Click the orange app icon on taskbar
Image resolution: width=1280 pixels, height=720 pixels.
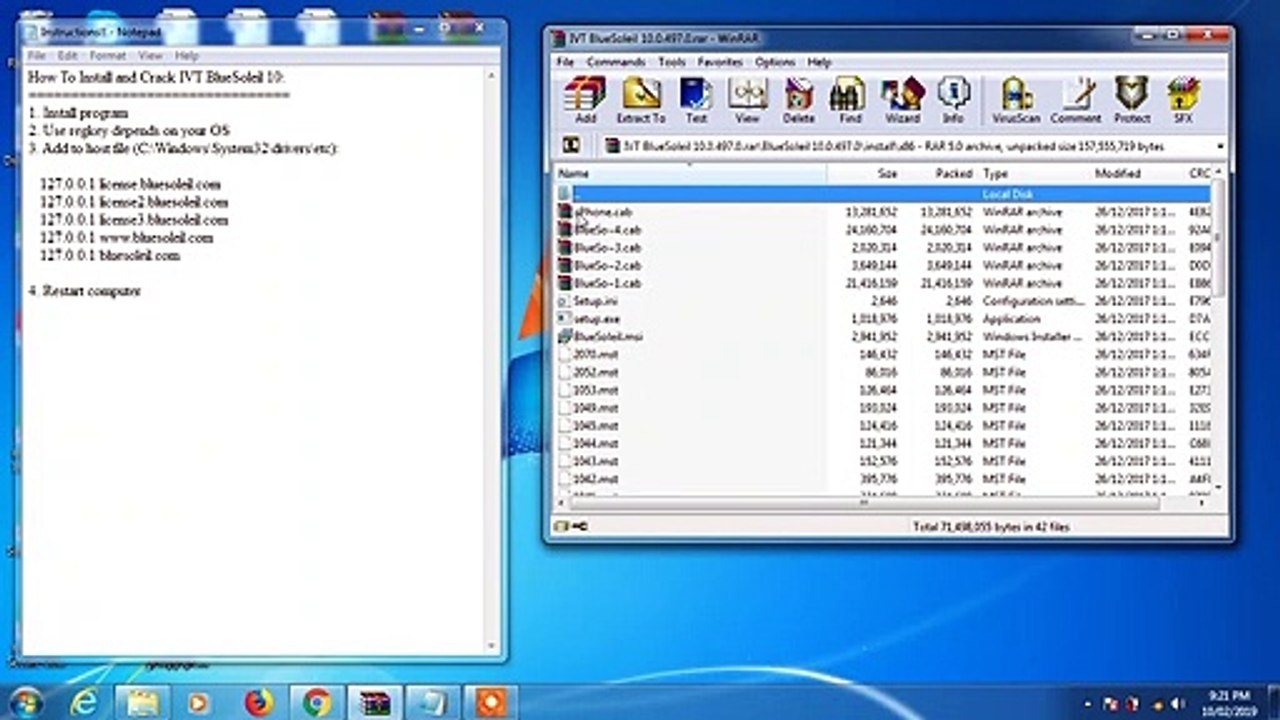click(x=491, y=702)
